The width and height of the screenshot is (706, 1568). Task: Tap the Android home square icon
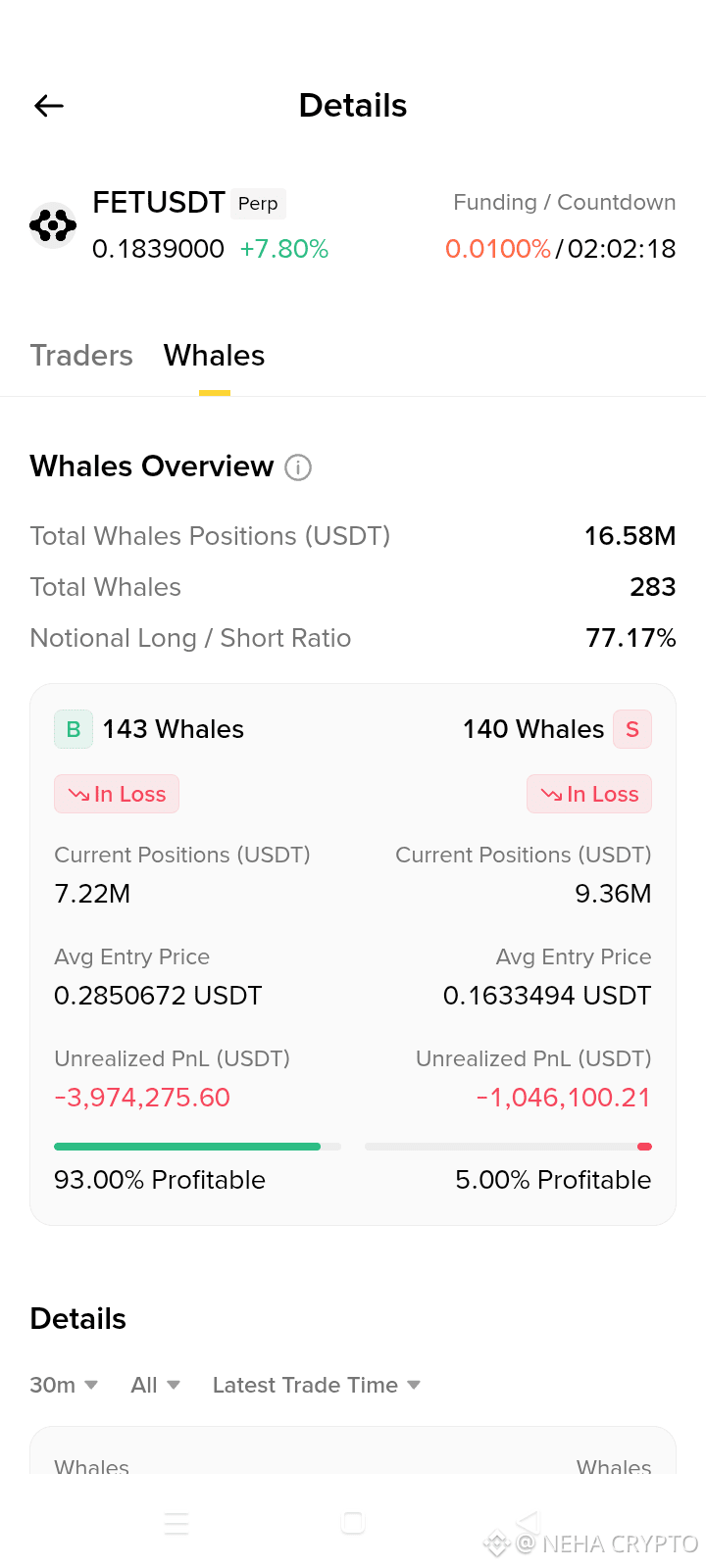[353, 1523]
